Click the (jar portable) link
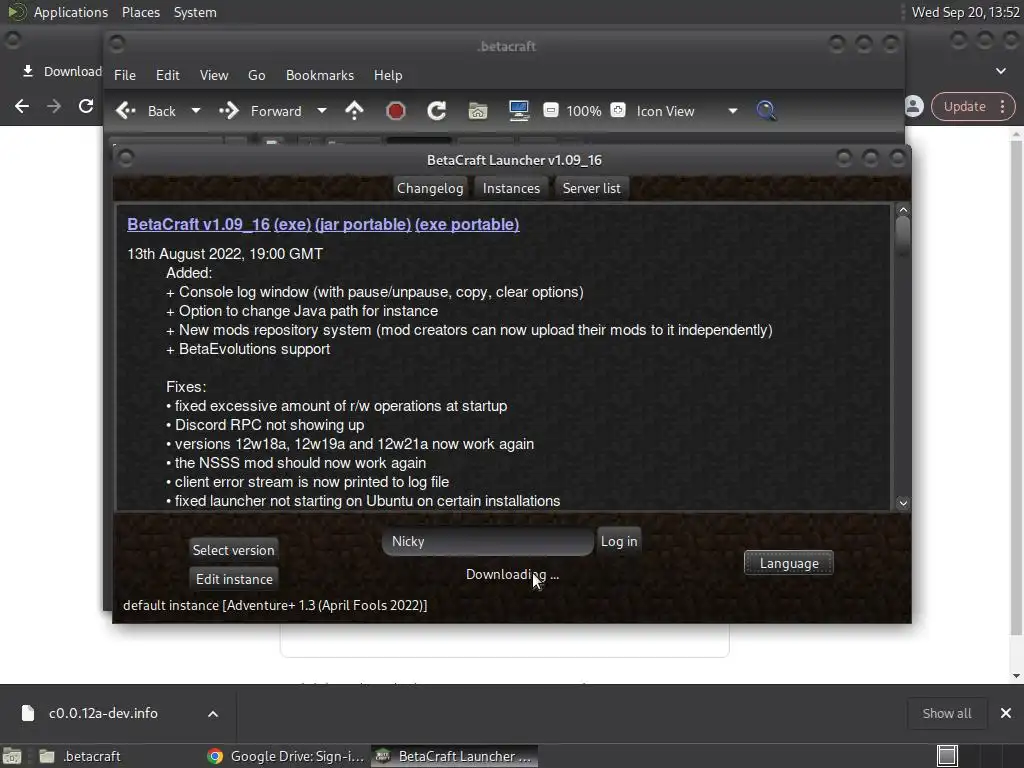Image resolution: width=1024 pixels, height=768 pixels. [363, 224]
